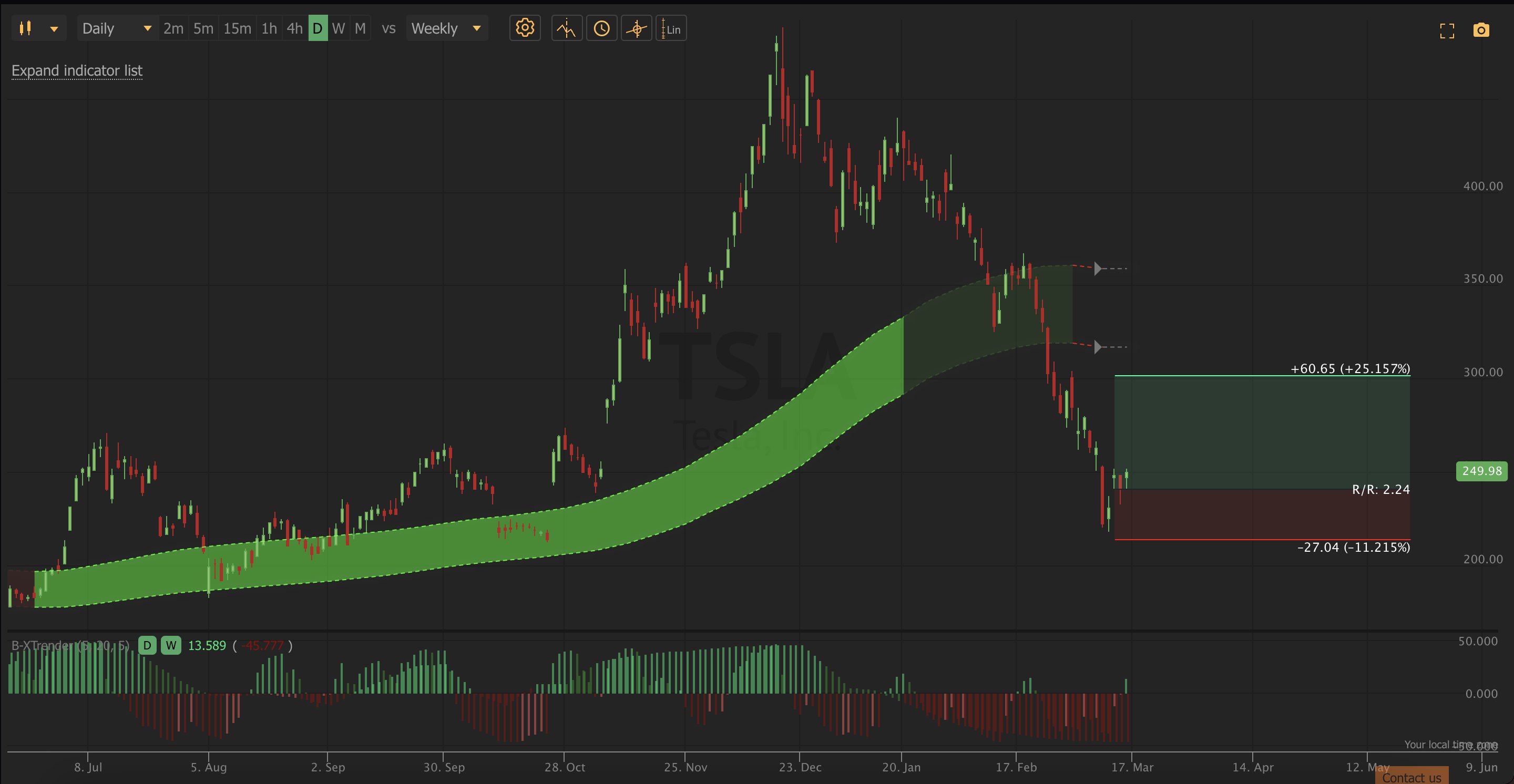Open the Daily timeframe dropdown
Screen dimensions: 1514x784
pos(117,28)
